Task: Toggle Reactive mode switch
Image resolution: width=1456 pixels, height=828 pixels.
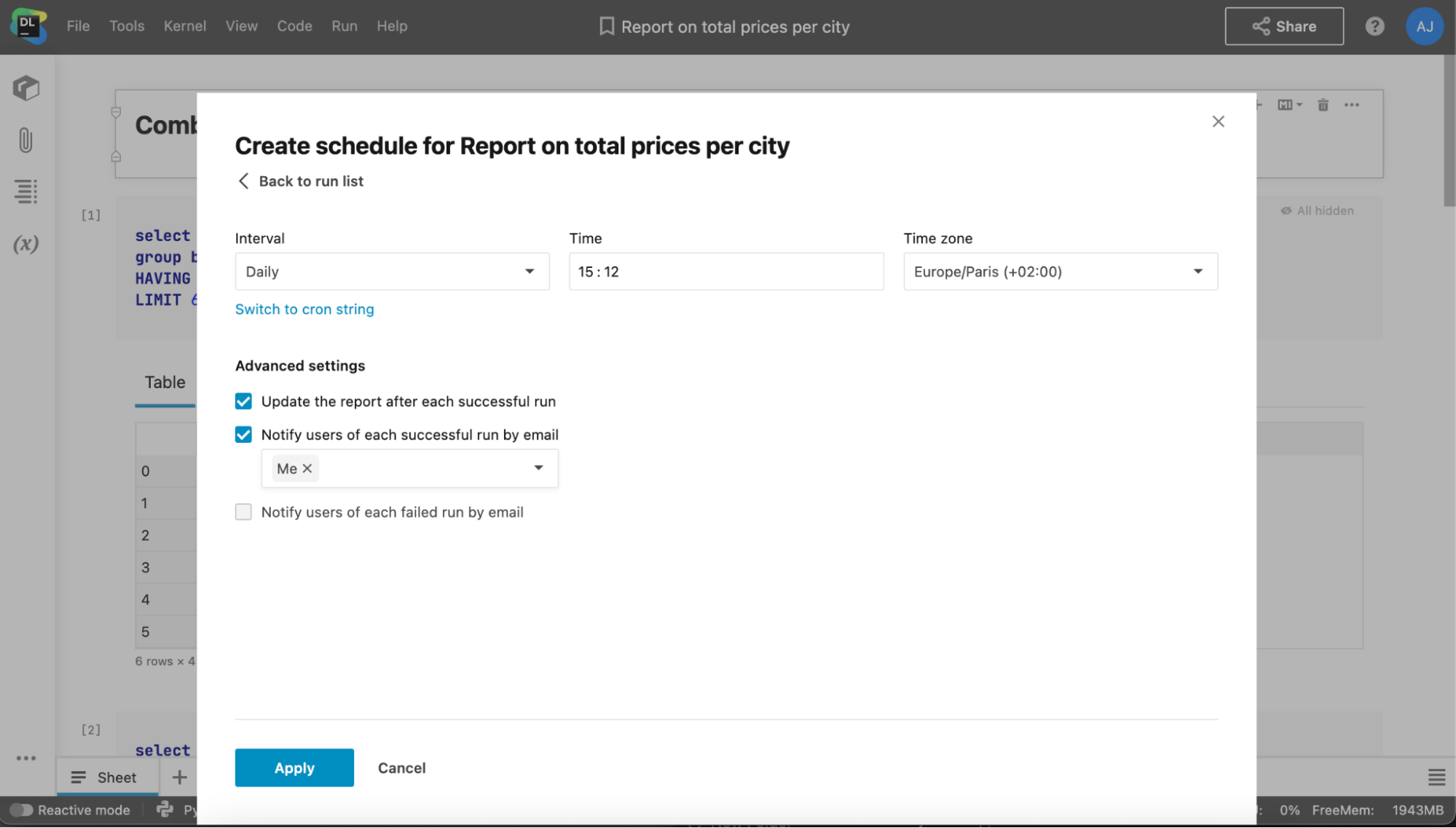Action: [x=21, y=810]
